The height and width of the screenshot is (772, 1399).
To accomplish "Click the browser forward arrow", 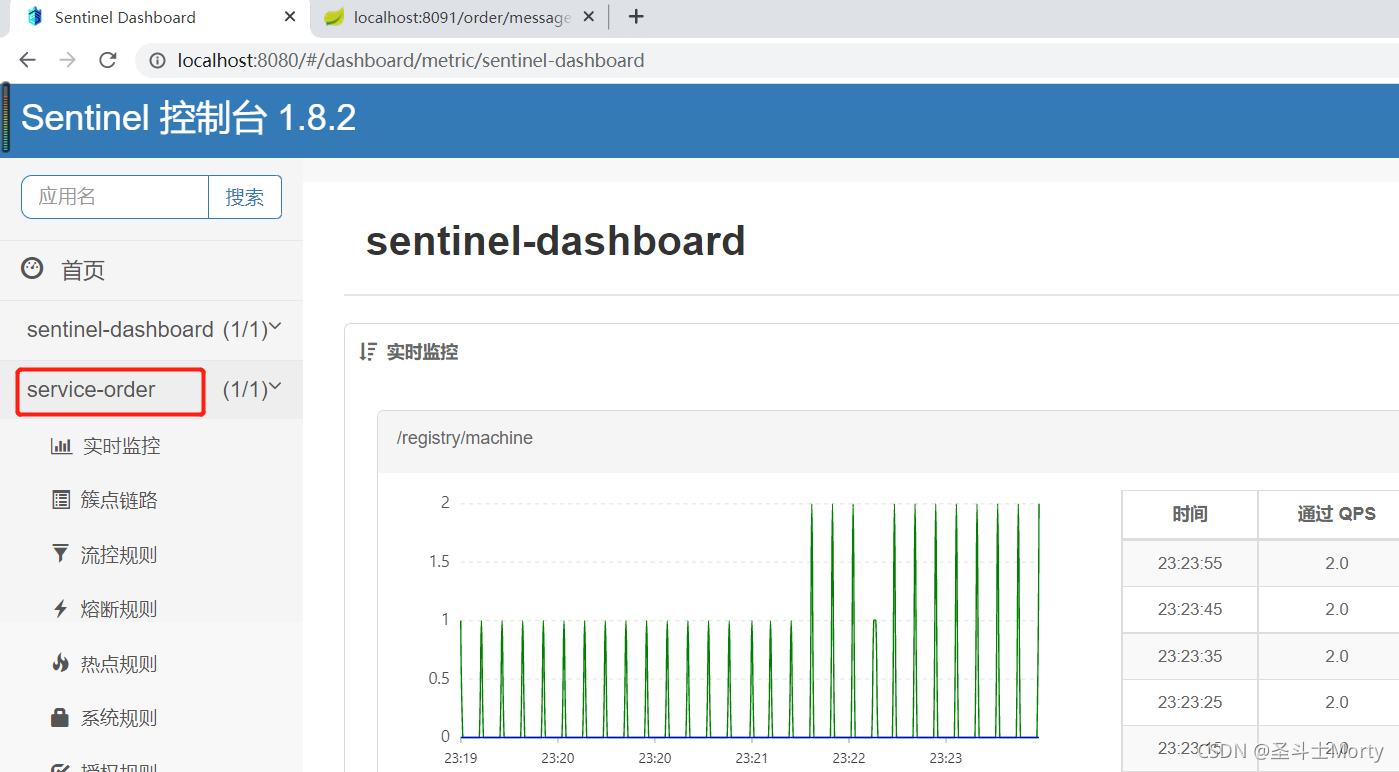I will 67,60.
